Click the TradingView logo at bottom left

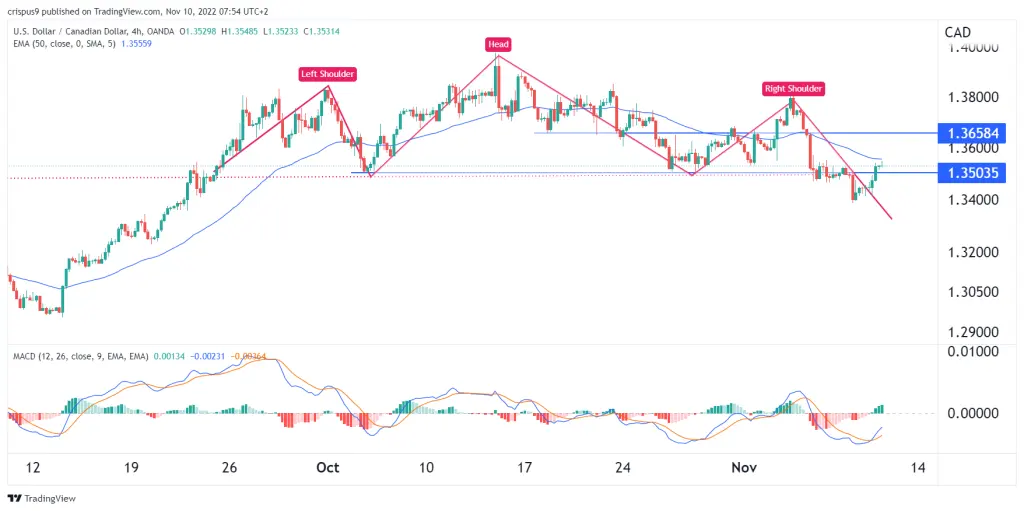(42, 499)
